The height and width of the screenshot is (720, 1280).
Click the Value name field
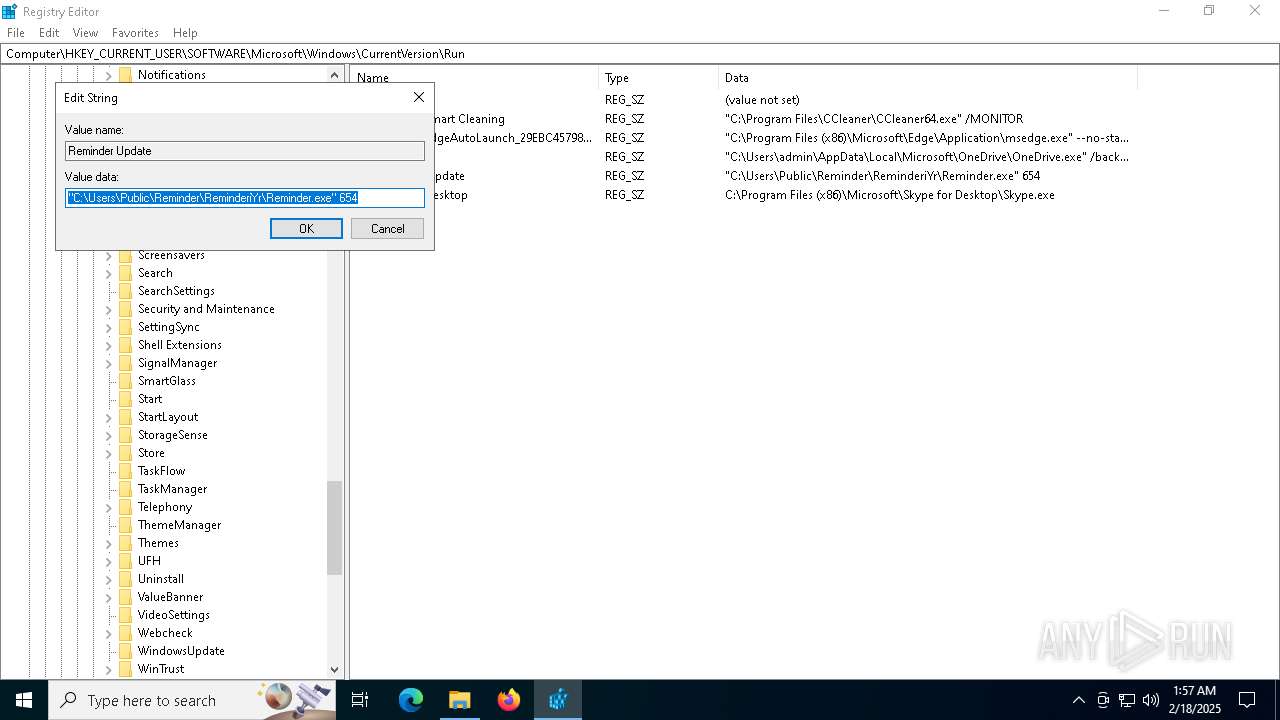pos(245,151)
